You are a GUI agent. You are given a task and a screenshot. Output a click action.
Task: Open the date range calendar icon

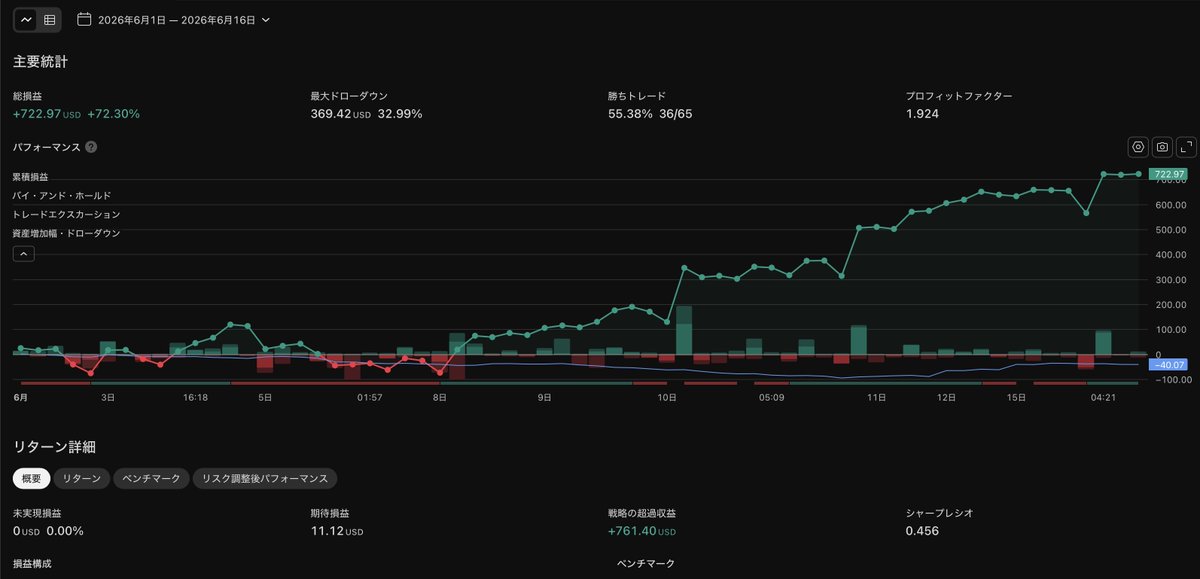[84, 19]
